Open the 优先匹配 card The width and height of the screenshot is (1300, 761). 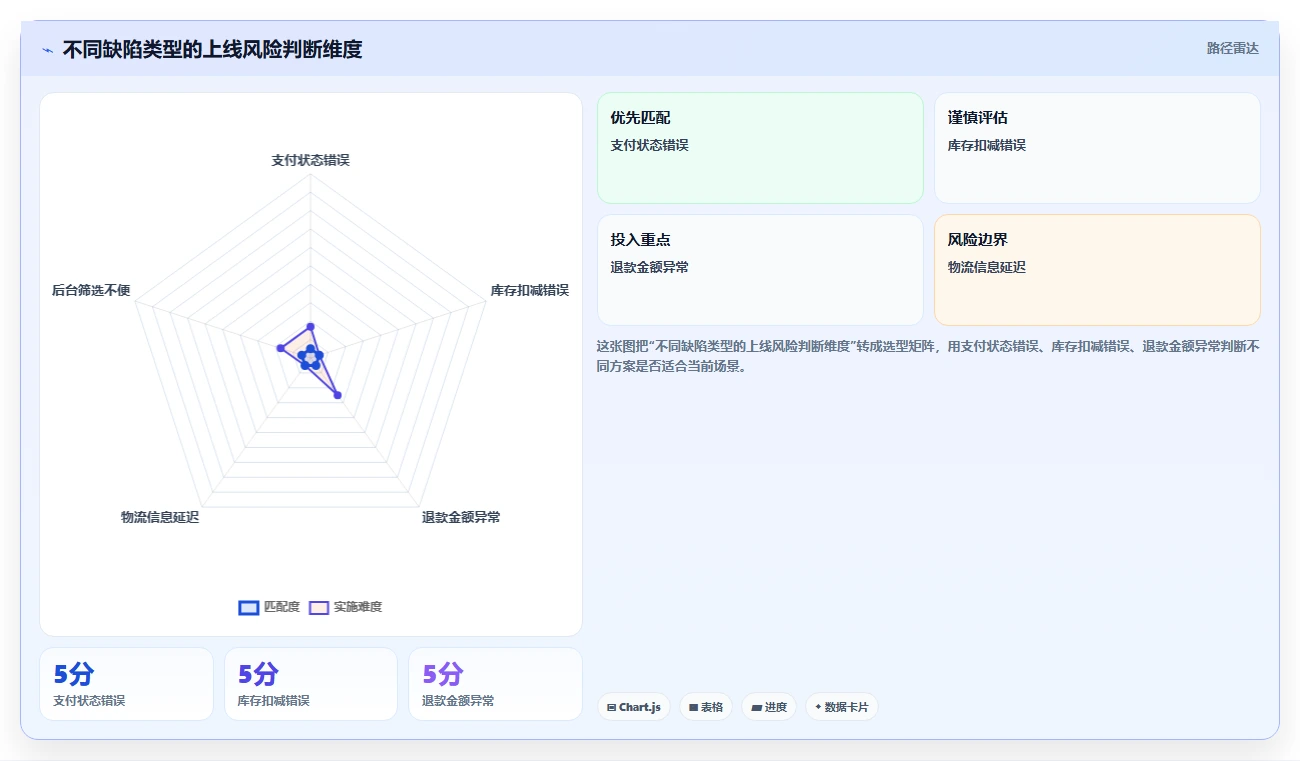tap(760, 148)
